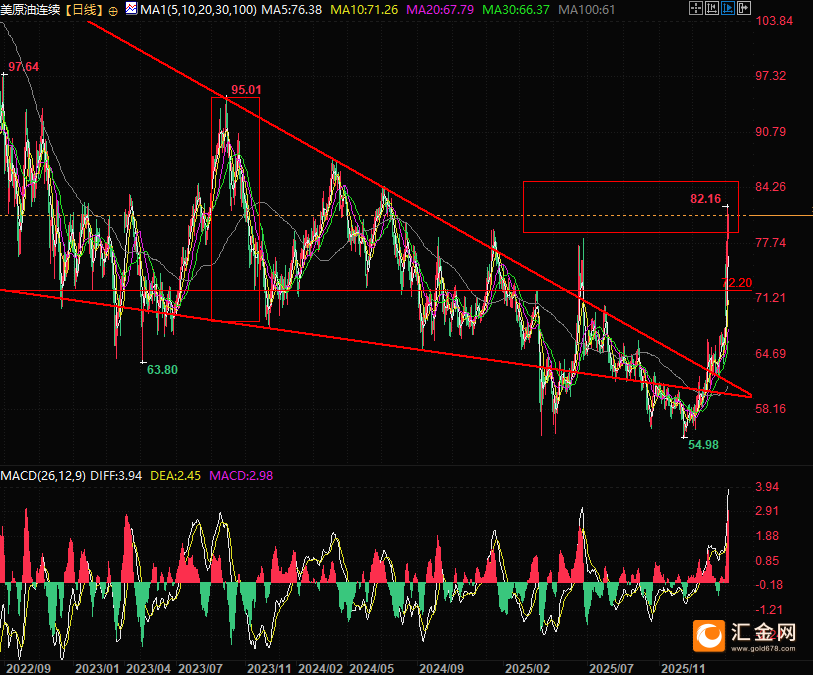Click the 63.80 low price label

click(162, 370)
